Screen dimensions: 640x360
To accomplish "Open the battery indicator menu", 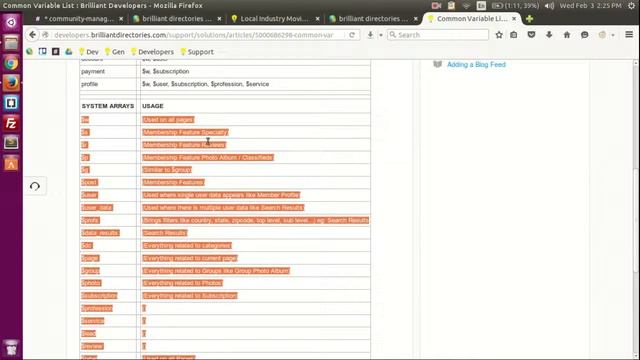I will click(x=515, y=6).
